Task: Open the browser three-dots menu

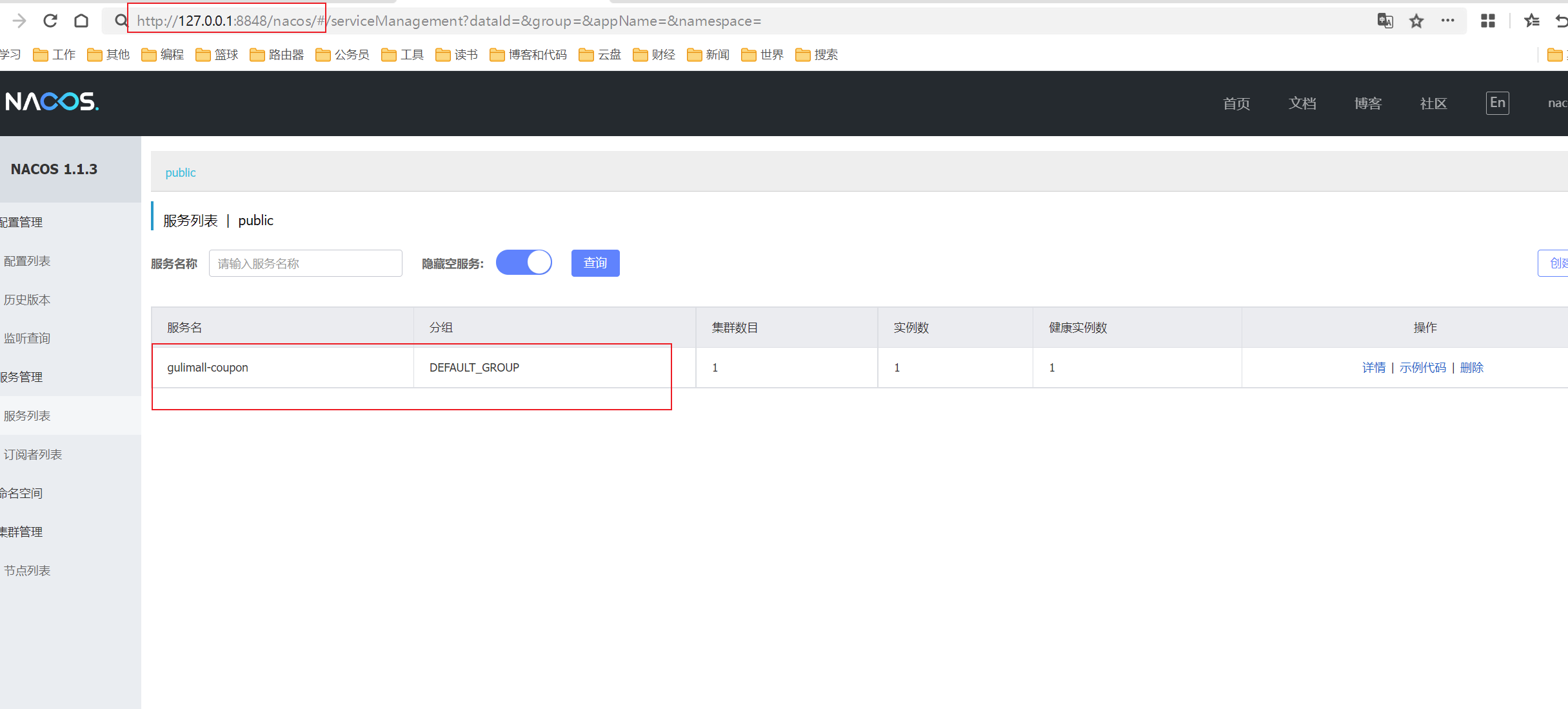Action: 1447,21
